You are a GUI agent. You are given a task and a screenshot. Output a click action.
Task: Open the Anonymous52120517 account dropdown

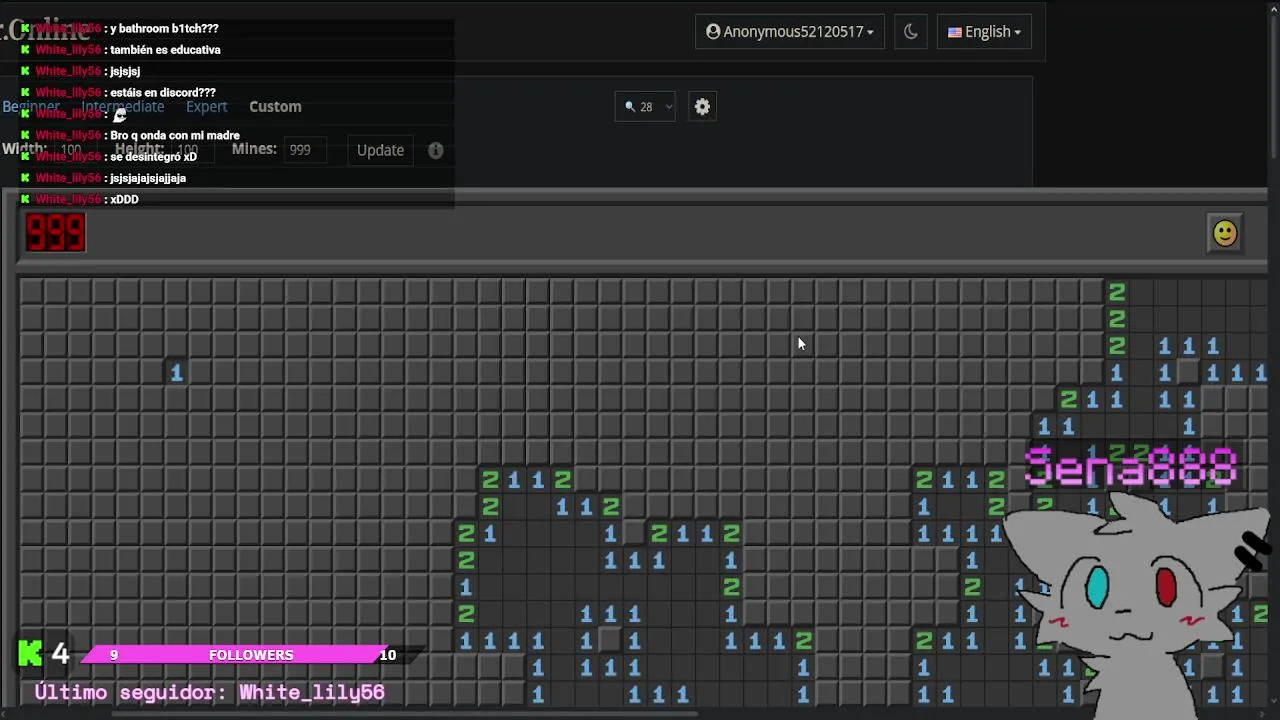click(x=790, y=32)
